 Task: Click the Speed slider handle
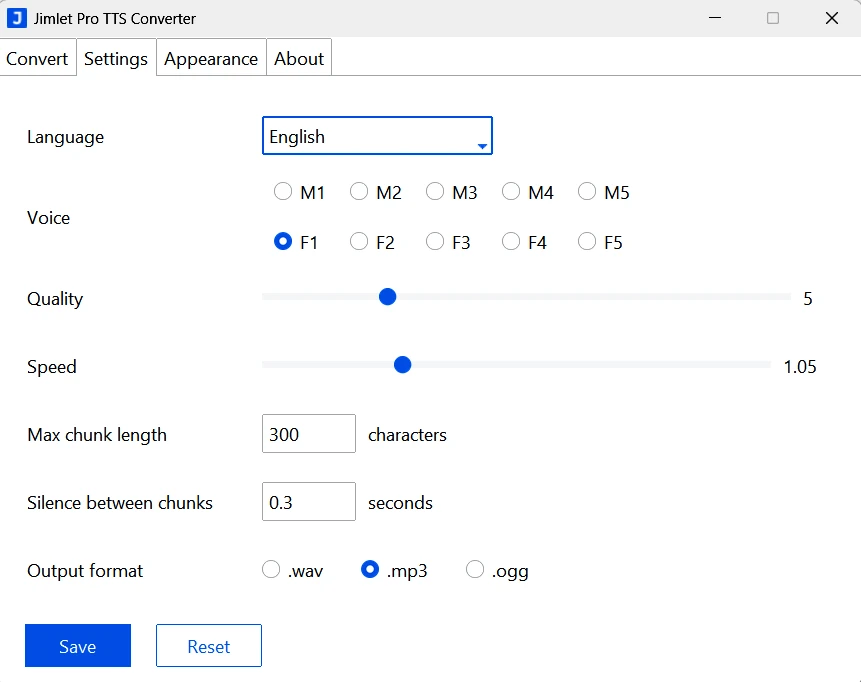click(402, 364)
